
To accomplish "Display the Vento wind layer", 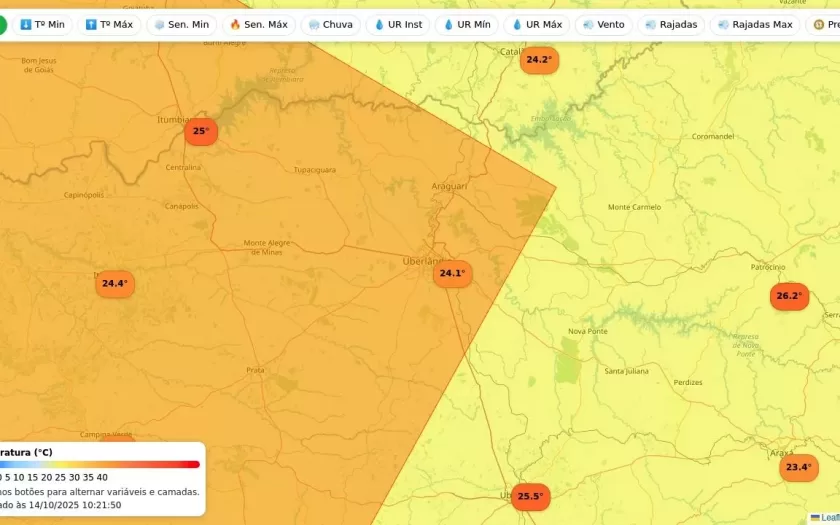I will 603,25.
